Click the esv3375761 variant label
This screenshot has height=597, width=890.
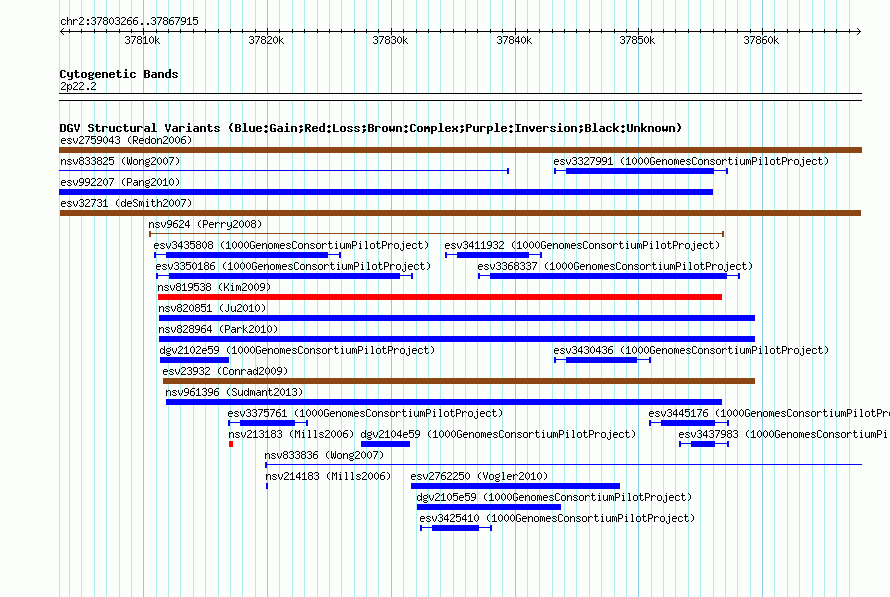click(365, 413)
